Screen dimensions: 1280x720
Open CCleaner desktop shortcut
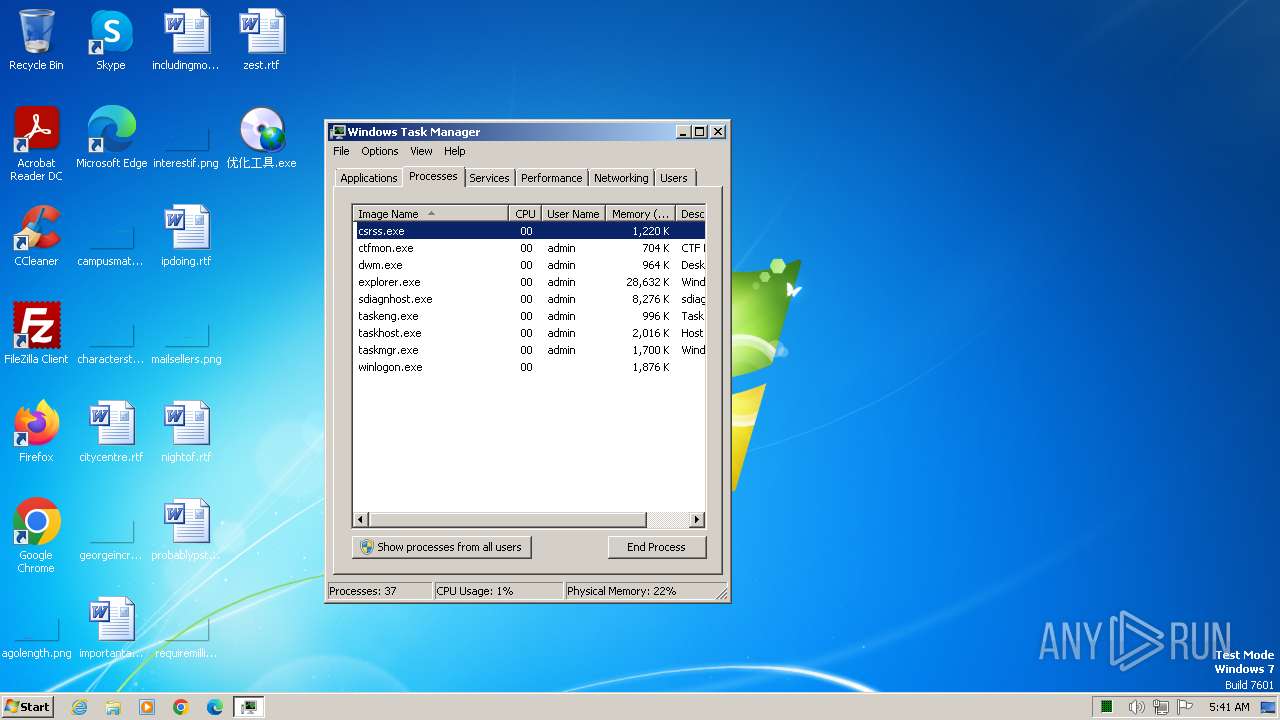[36, 237]
